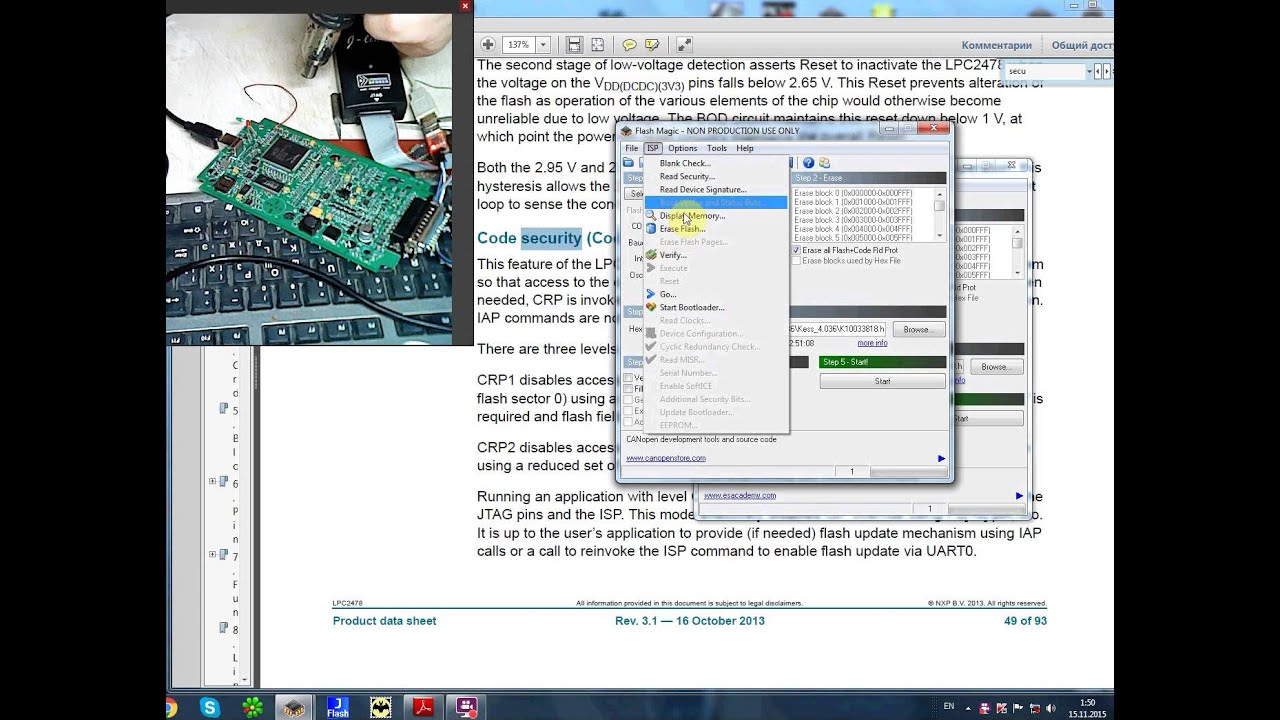Click the PDF search field containing secu
This screenshot has height=720, width=1280.
[1043, 71]
